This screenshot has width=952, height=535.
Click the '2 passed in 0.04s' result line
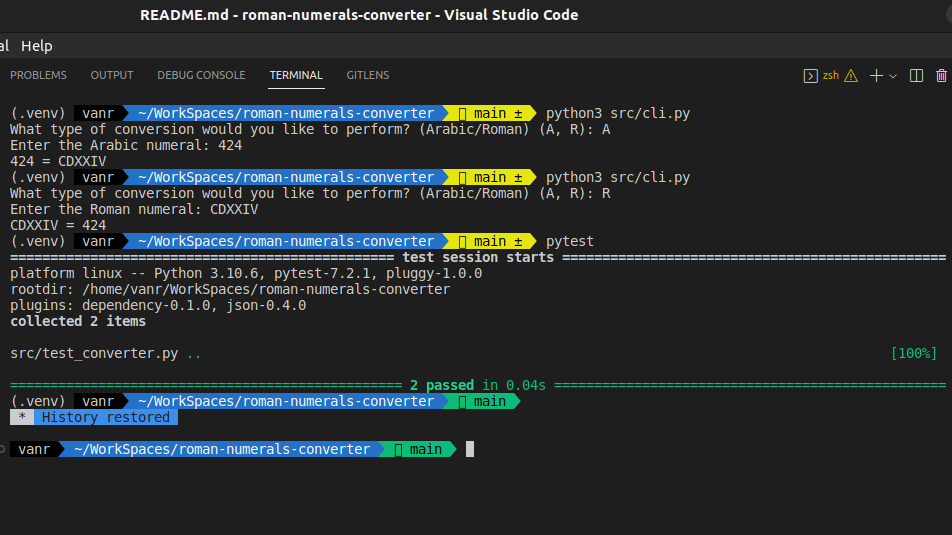(x=478, y=385)
